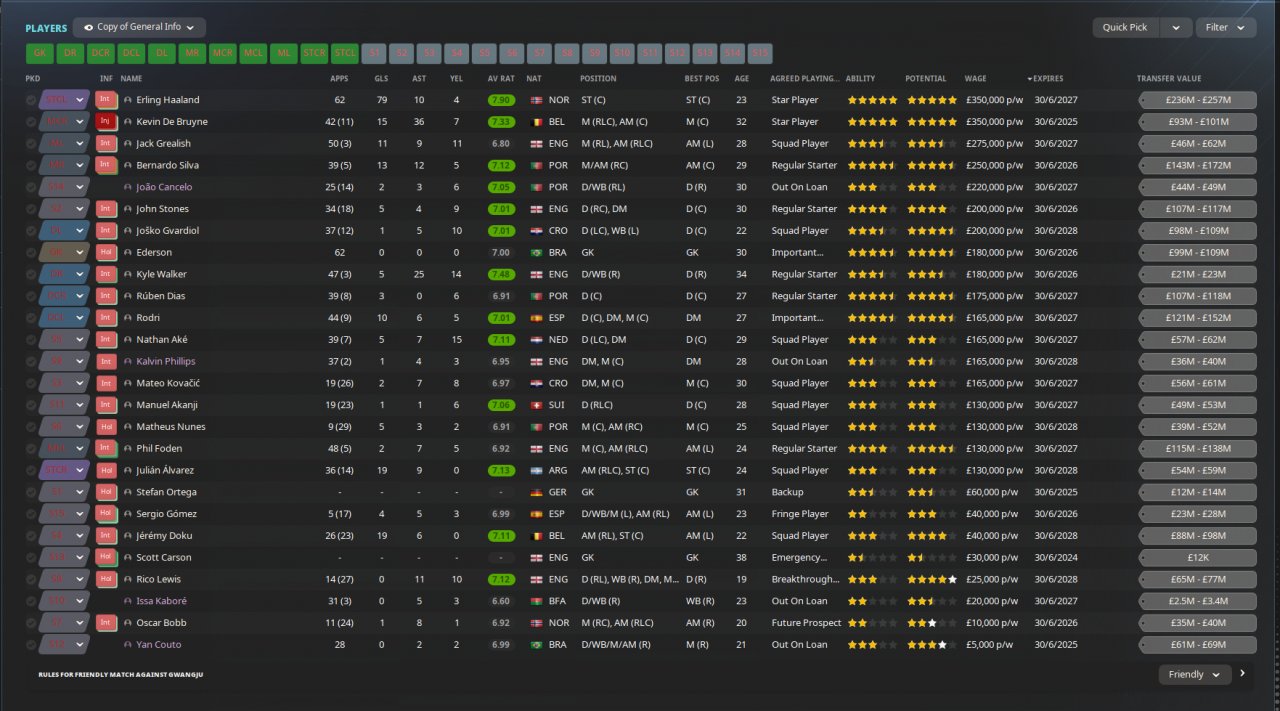The height and width of the screenshot is (711, 1280).
Task: Click the arrow next to the Friendly dropdown
Action: click(1243, 674)
